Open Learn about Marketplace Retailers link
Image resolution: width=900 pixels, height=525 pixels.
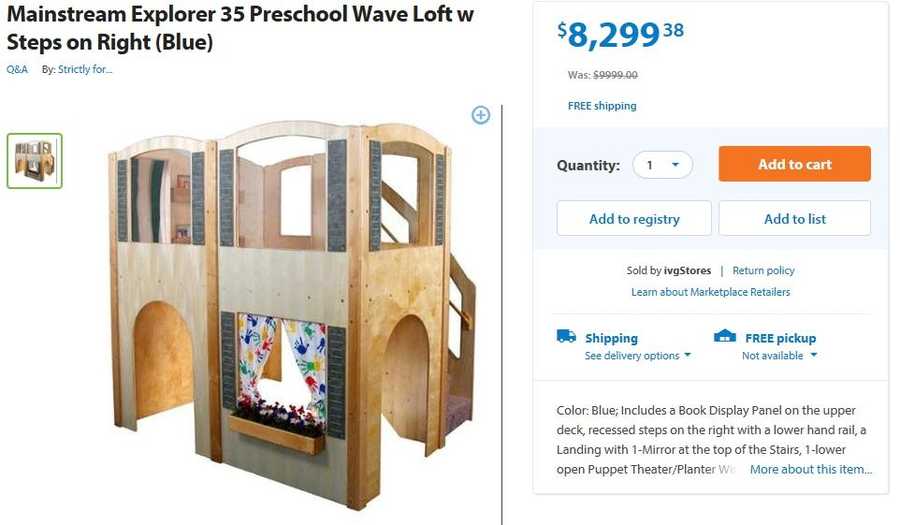tap(710, 292)
